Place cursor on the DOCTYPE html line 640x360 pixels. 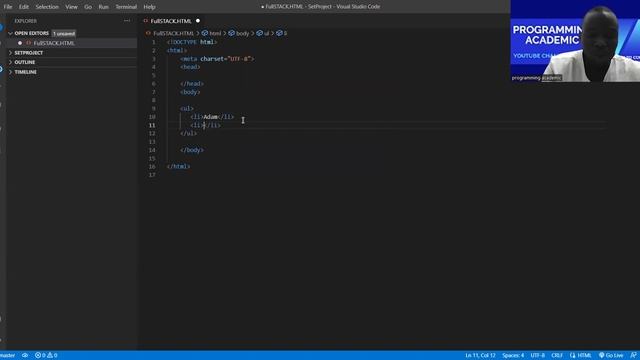(192, 42)
